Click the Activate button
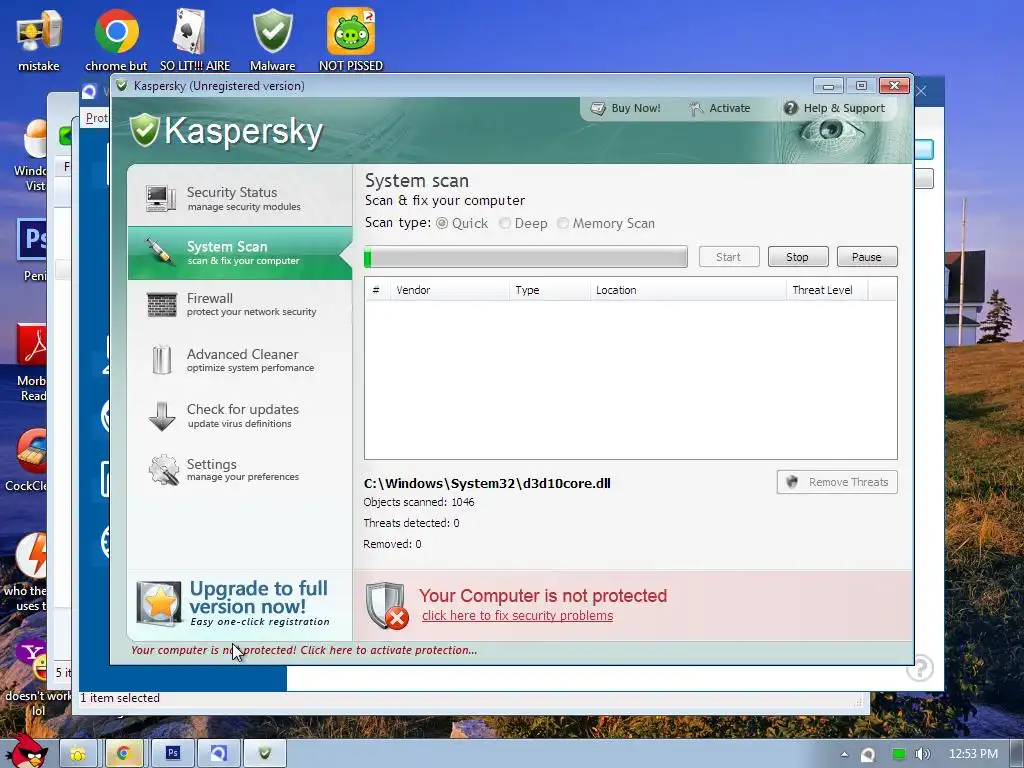Screen dimensions: 1024x768 click(720, 108)
